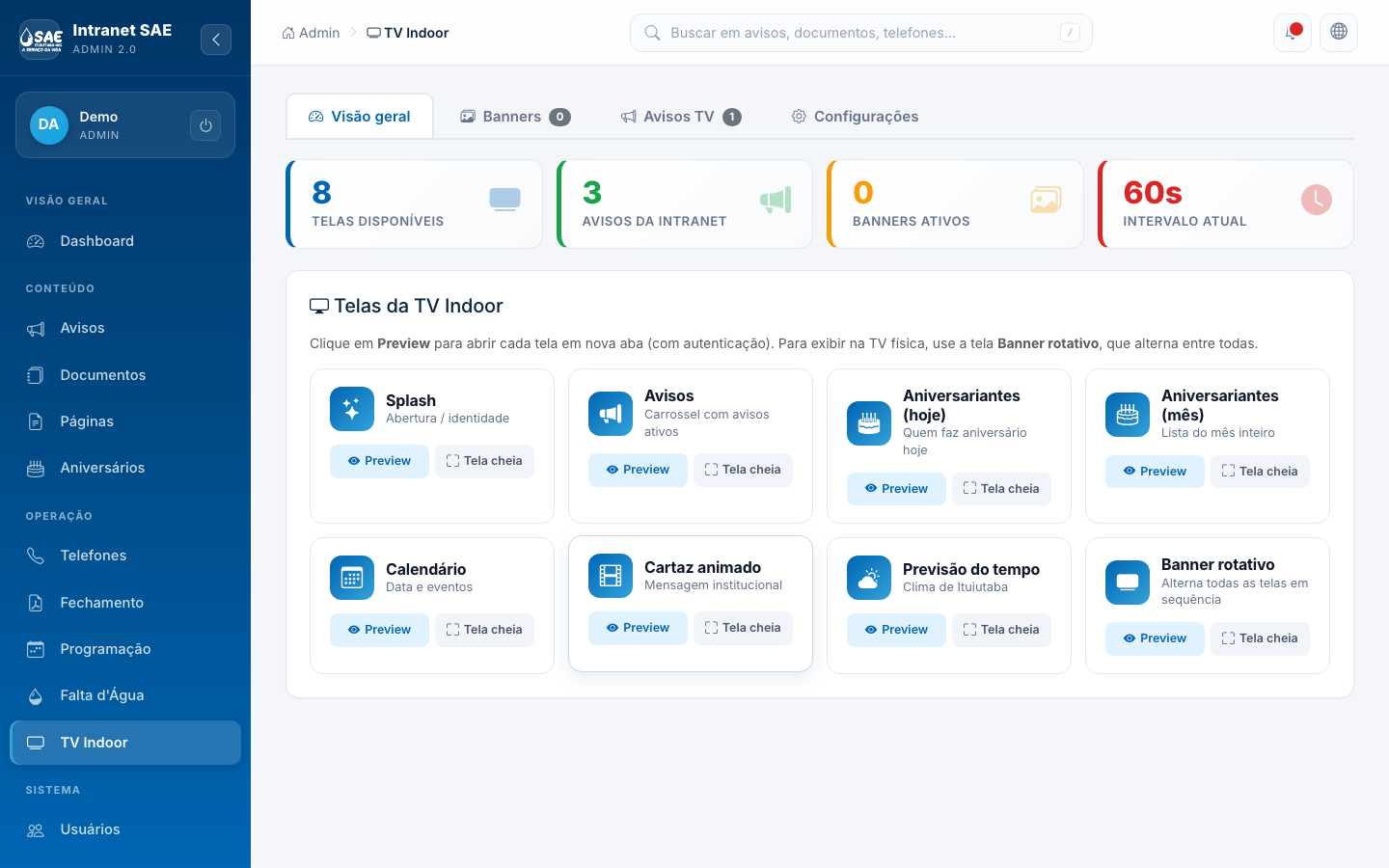Click the slash shortcut badge in the search field
Screen dimensions: 1389x868
[1070, 33]
